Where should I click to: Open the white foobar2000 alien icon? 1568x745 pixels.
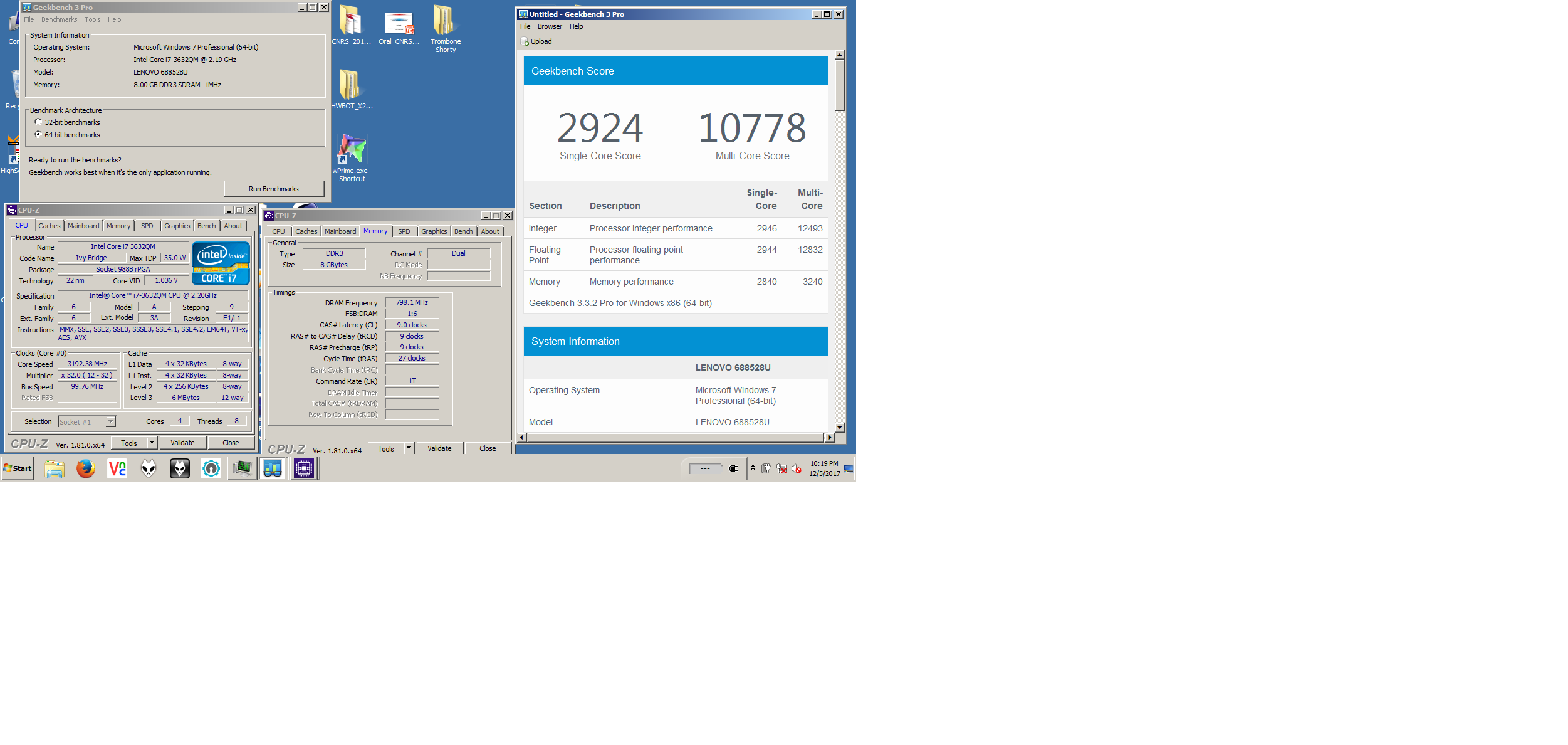149,468
